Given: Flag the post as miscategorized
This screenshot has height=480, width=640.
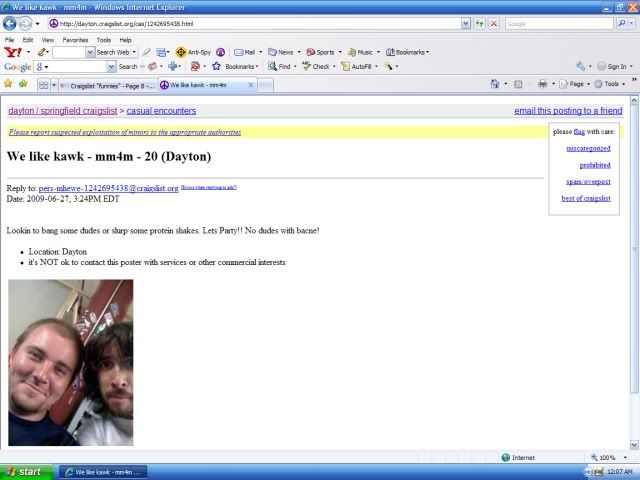Looking at the screenshot, I should tap(588, 148).
